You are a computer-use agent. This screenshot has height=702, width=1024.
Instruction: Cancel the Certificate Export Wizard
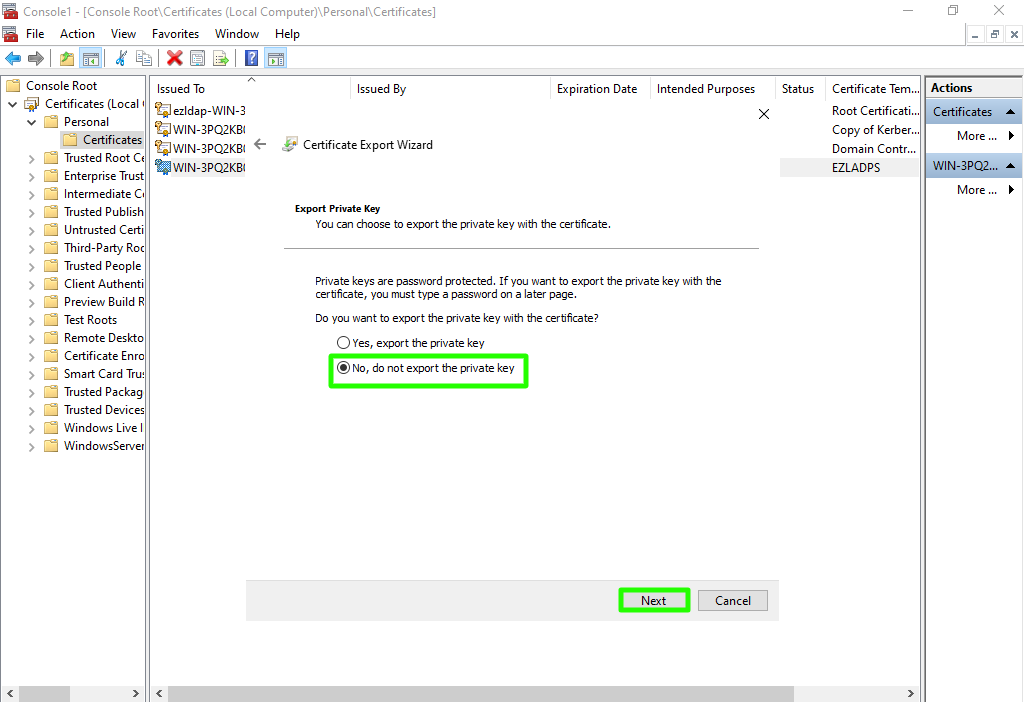point(732,600)
